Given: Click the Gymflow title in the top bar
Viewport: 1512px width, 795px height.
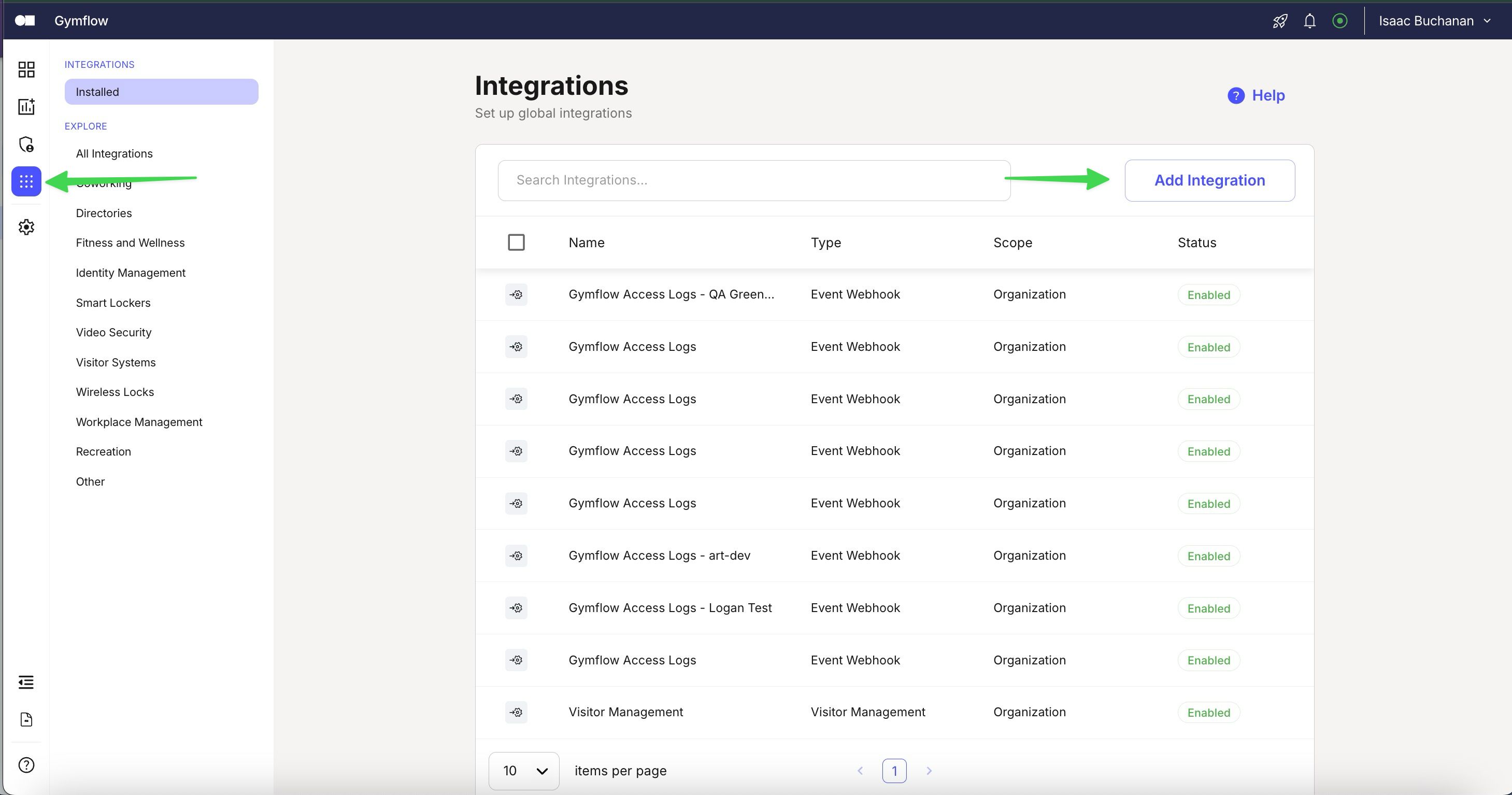Looking at the screenshot, I should [81, 21].
